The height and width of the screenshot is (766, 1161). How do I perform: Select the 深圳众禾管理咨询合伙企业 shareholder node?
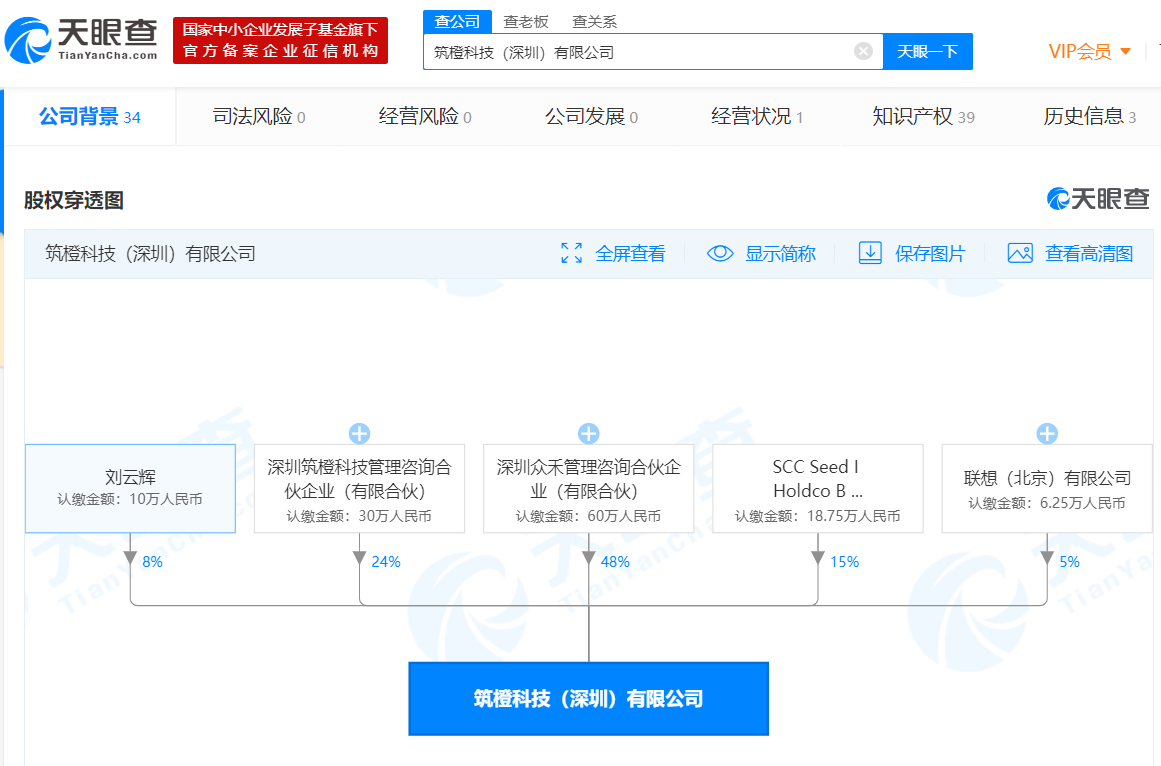[x=589, y=488]
